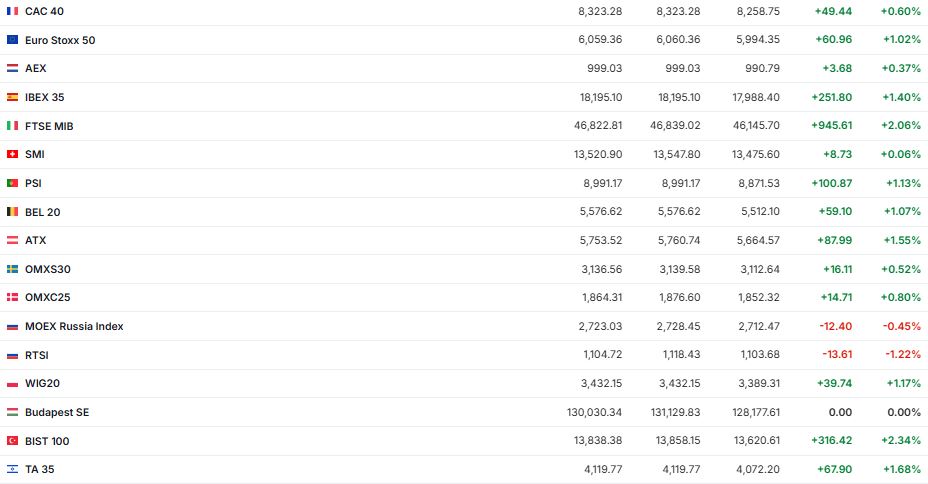This screenshot has height=484, width=928.
Task: Click the Swedish flag next to OMXS30
Action: click(x=12, y=269)
